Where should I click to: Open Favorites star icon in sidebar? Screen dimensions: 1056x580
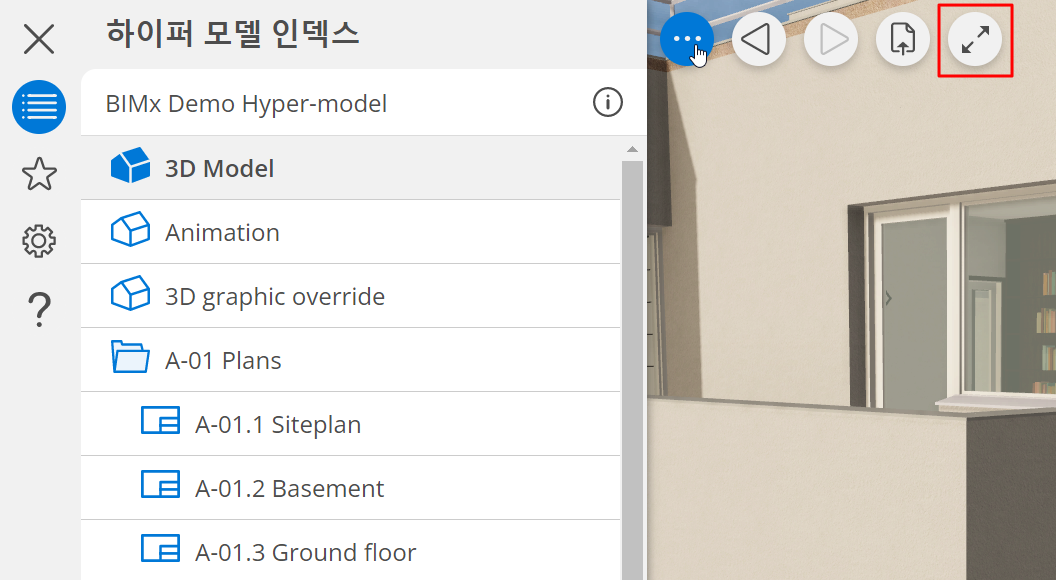[x=39, y=174]
